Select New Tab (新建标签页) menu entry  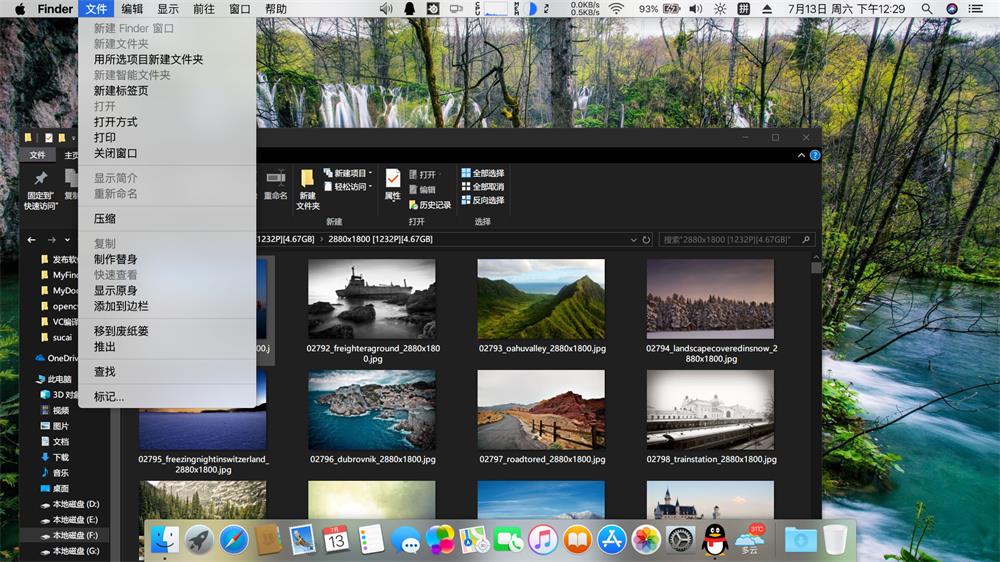pyautogui.click(x=121, y=91)
